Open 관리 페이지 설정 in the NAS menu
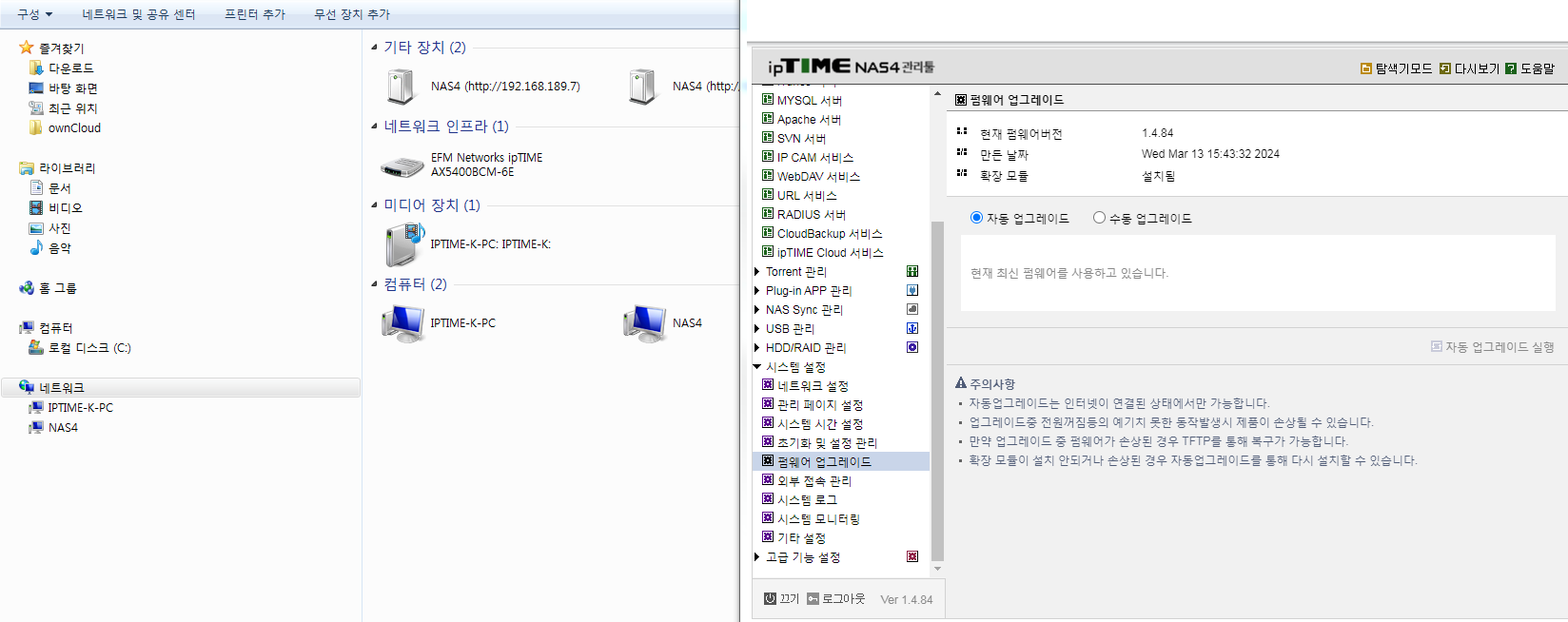1568x622 pixels. (820, 405)
